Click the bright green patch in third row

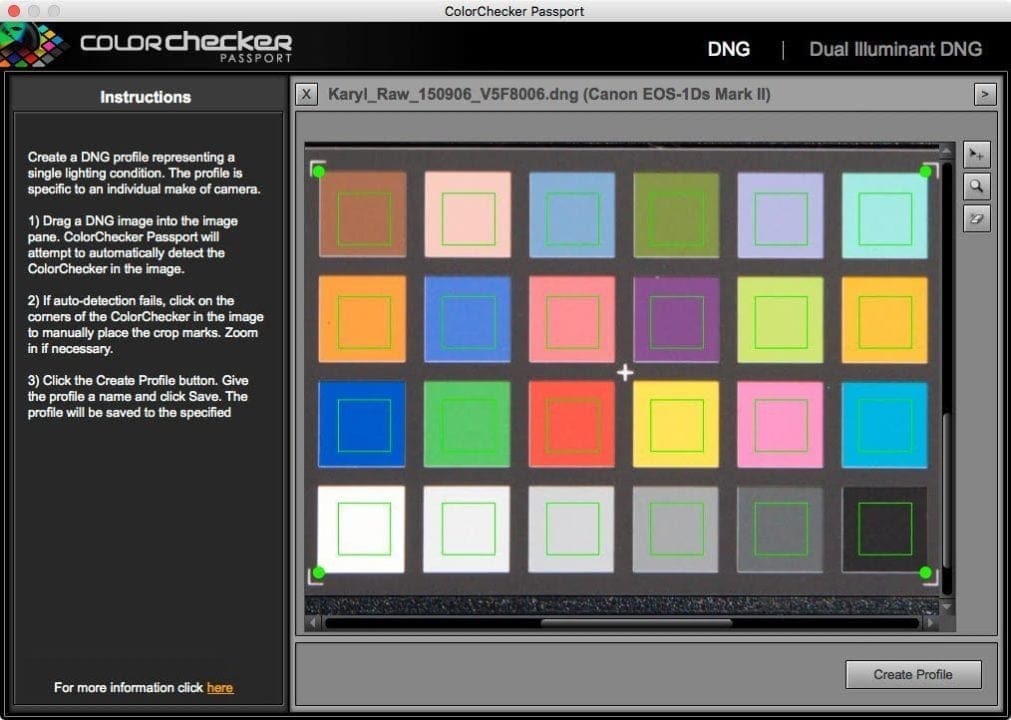(467, 423)
